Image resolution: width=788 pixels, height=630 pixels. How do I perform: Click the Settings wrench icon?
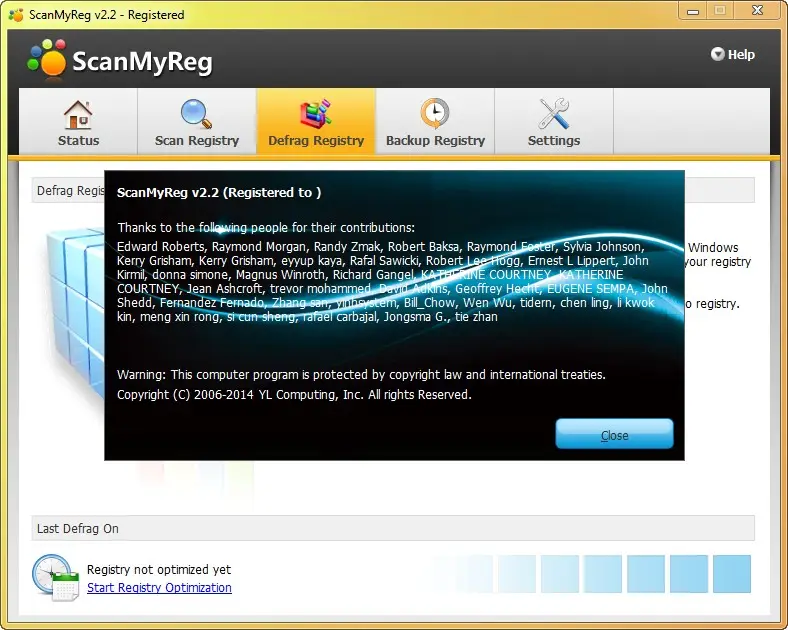553,114
